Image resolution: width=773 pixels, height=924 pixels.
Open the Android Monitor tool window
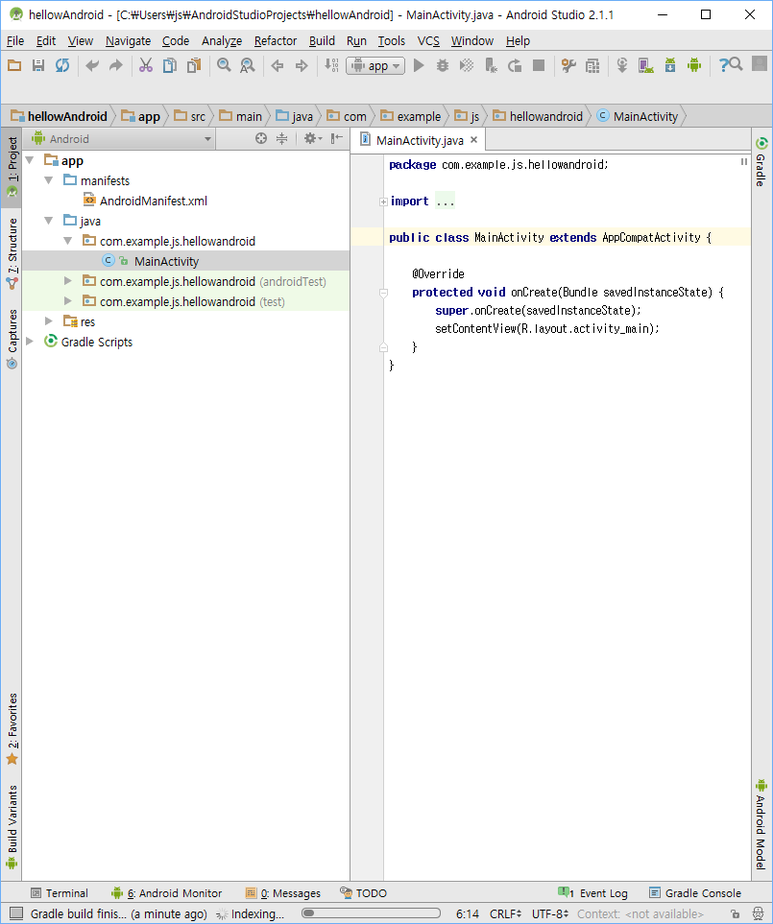[x=167, y=893]
